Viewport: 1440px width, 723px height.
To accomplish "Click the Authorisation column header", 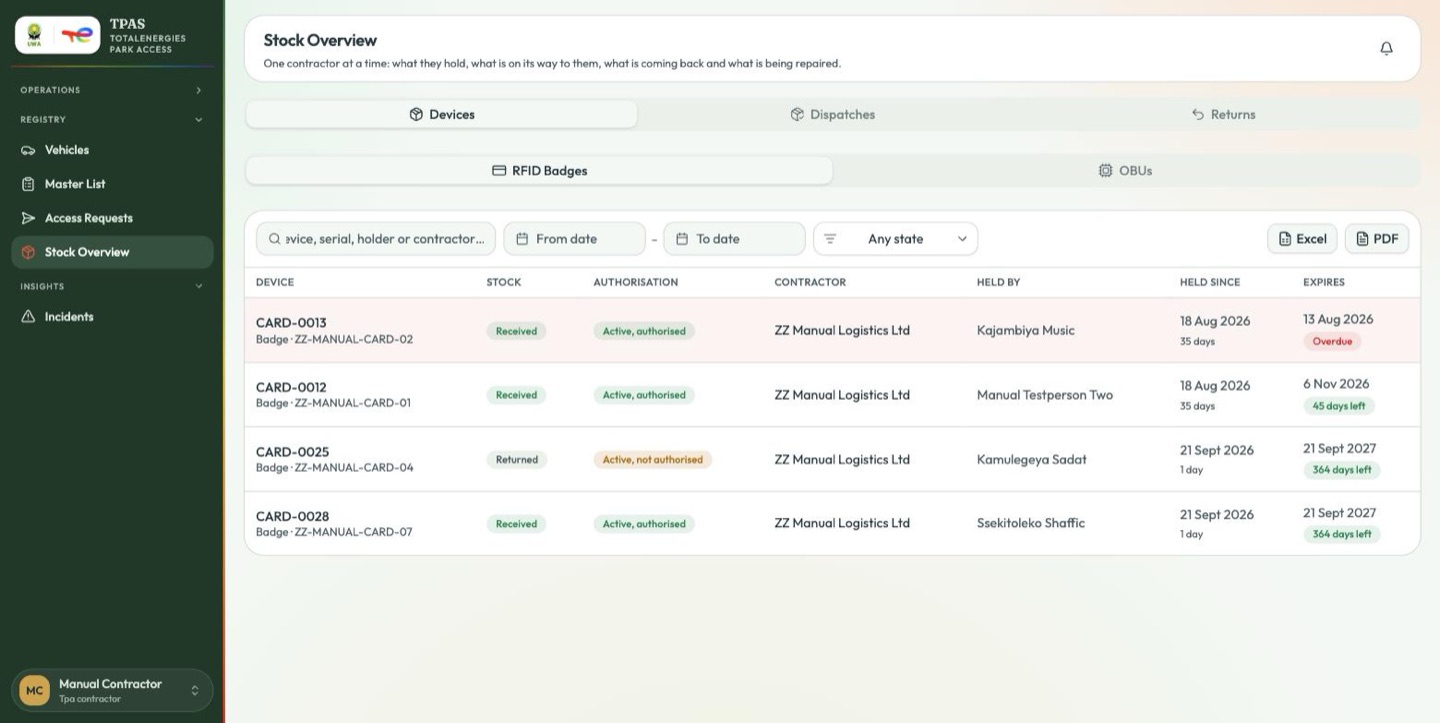I will tap(636, 282).
